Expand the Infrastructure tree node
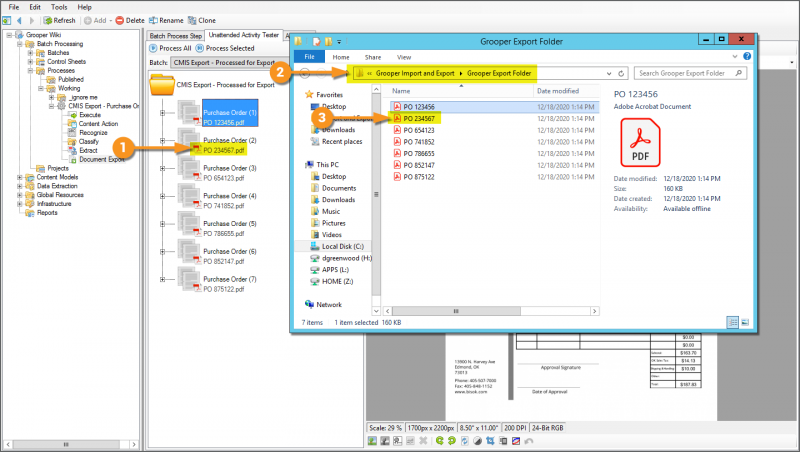 (x=19, y=204)
